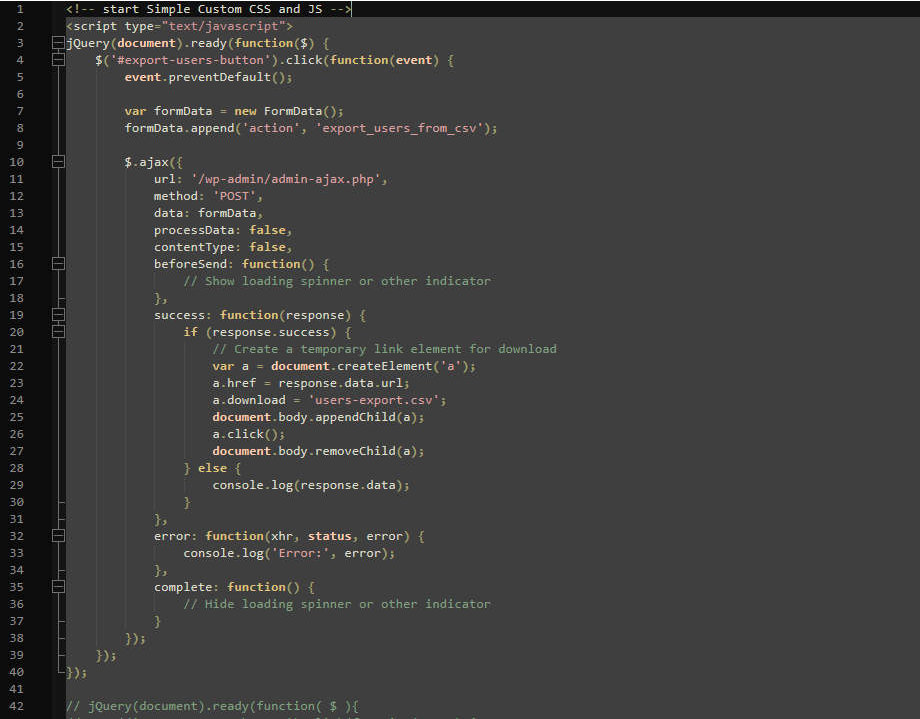Screen dimensions: 920x719
Task: Collapse the export-users-button click handler fold
Action: click(x=58, y=61)
